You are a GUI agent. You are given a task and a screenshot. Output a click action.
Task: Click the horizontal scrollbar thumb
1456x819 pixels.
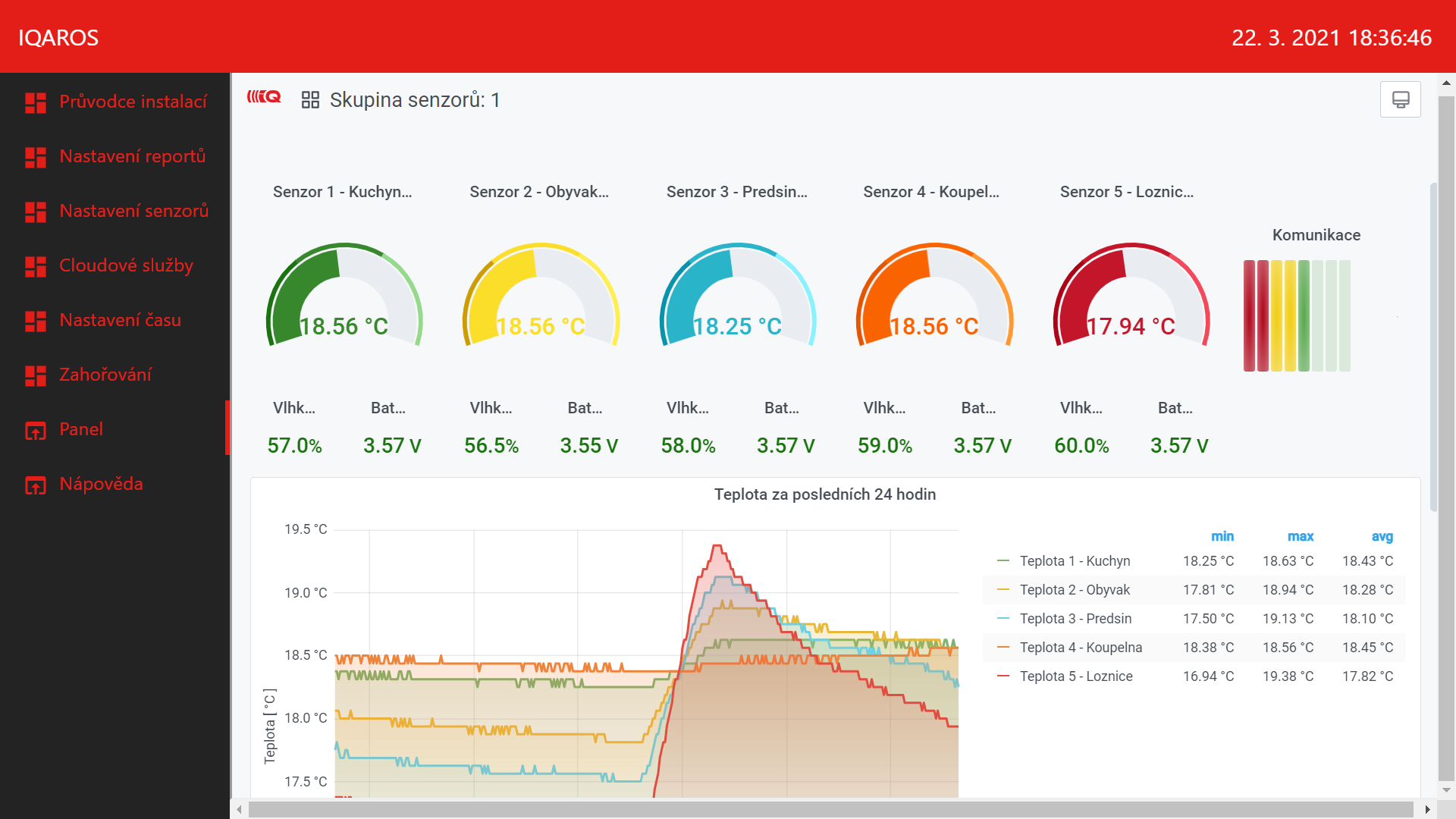point(830,809)
